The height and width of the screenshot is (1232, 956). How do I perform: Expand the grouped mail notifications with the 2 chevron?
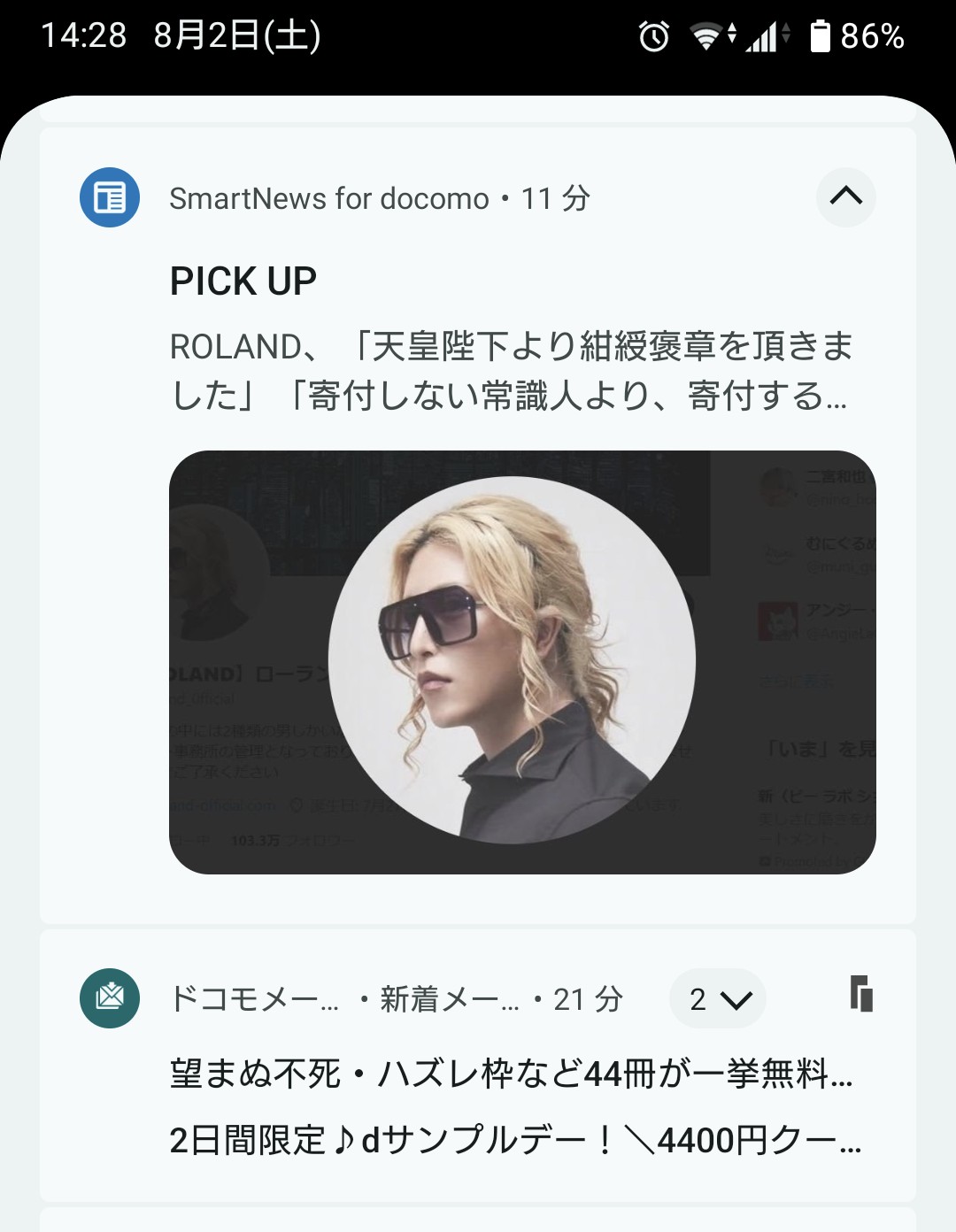pos(718,998)
